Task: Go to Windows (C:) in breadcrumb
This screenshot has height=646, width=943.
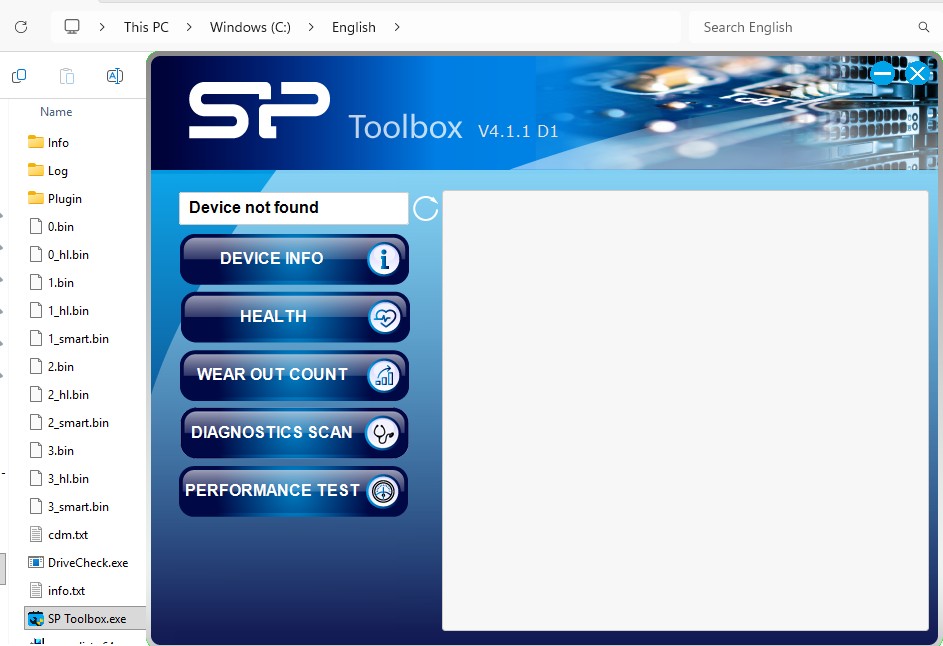Action: tap(250, 27)
